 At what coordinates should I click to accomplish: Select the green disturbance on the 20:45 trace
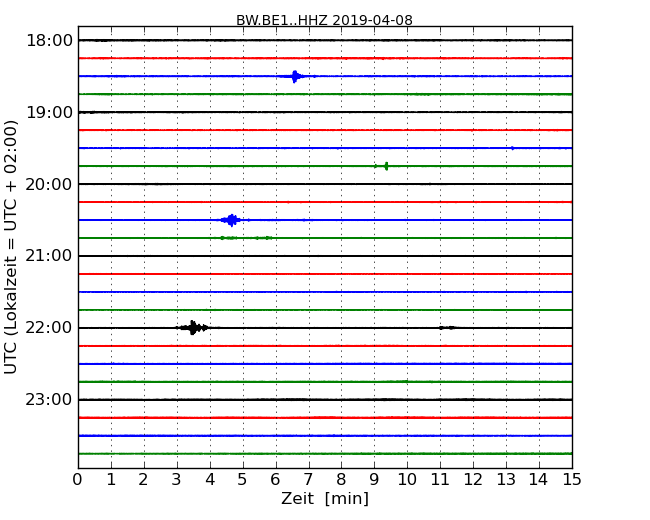coord(247,238)
